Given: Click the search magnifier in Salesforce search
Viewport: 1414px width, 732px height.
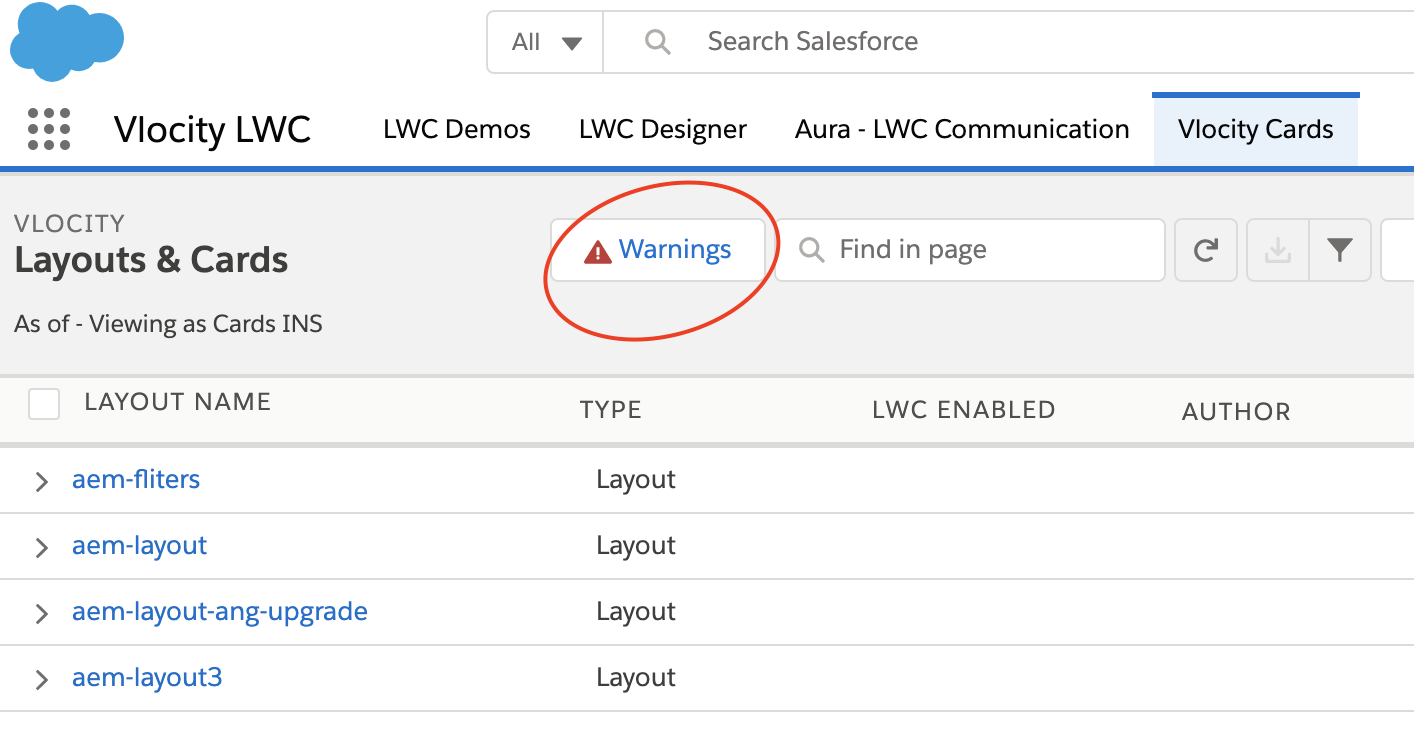Looking at the screenshot, I should [x=657, y=42].
